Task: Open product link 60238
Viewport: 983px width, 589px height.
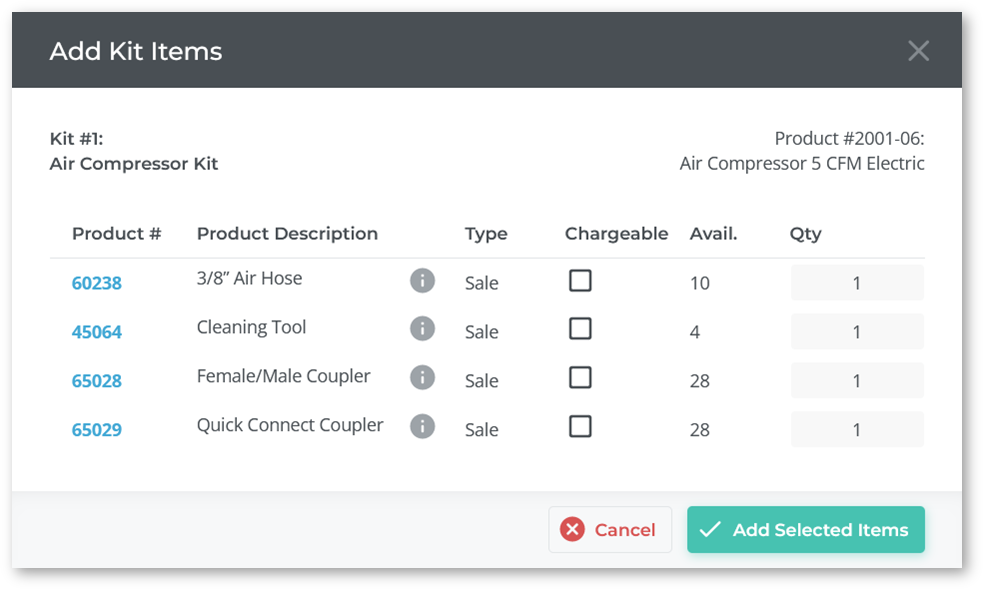Action: (x=97, y=283)
